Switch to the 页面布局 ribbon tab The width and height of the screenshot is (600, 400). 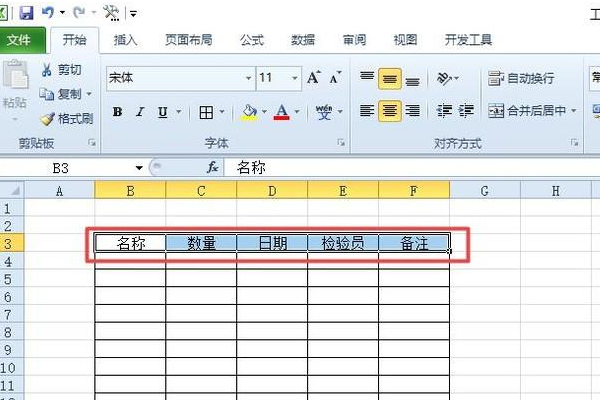point(189,40)
